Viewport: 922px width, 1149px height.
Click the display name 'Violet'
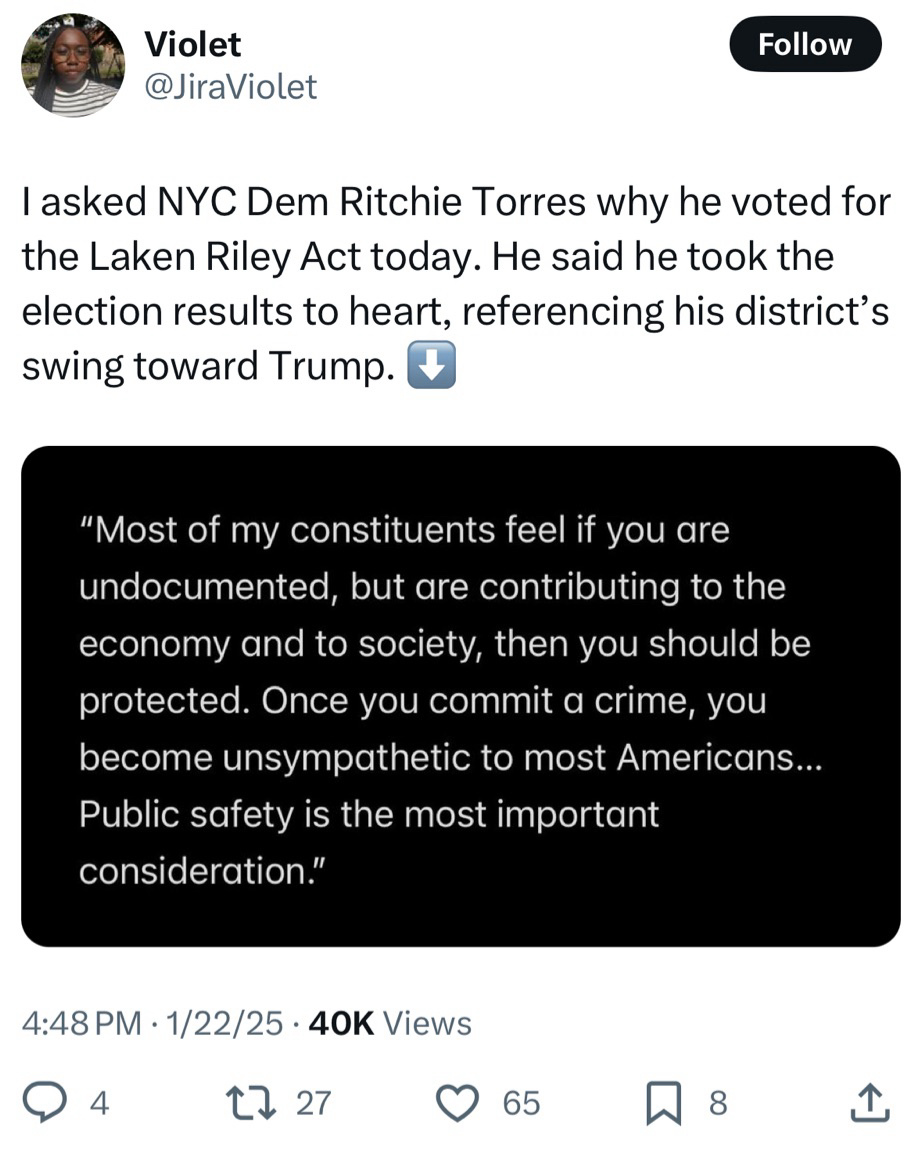coord(193,44)
